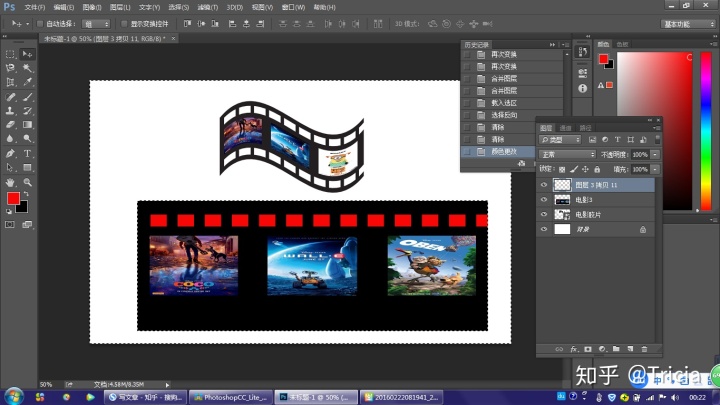Open the 不透明度 opacity slider arrow
The image size is (720, 405).
pos(655,155)
